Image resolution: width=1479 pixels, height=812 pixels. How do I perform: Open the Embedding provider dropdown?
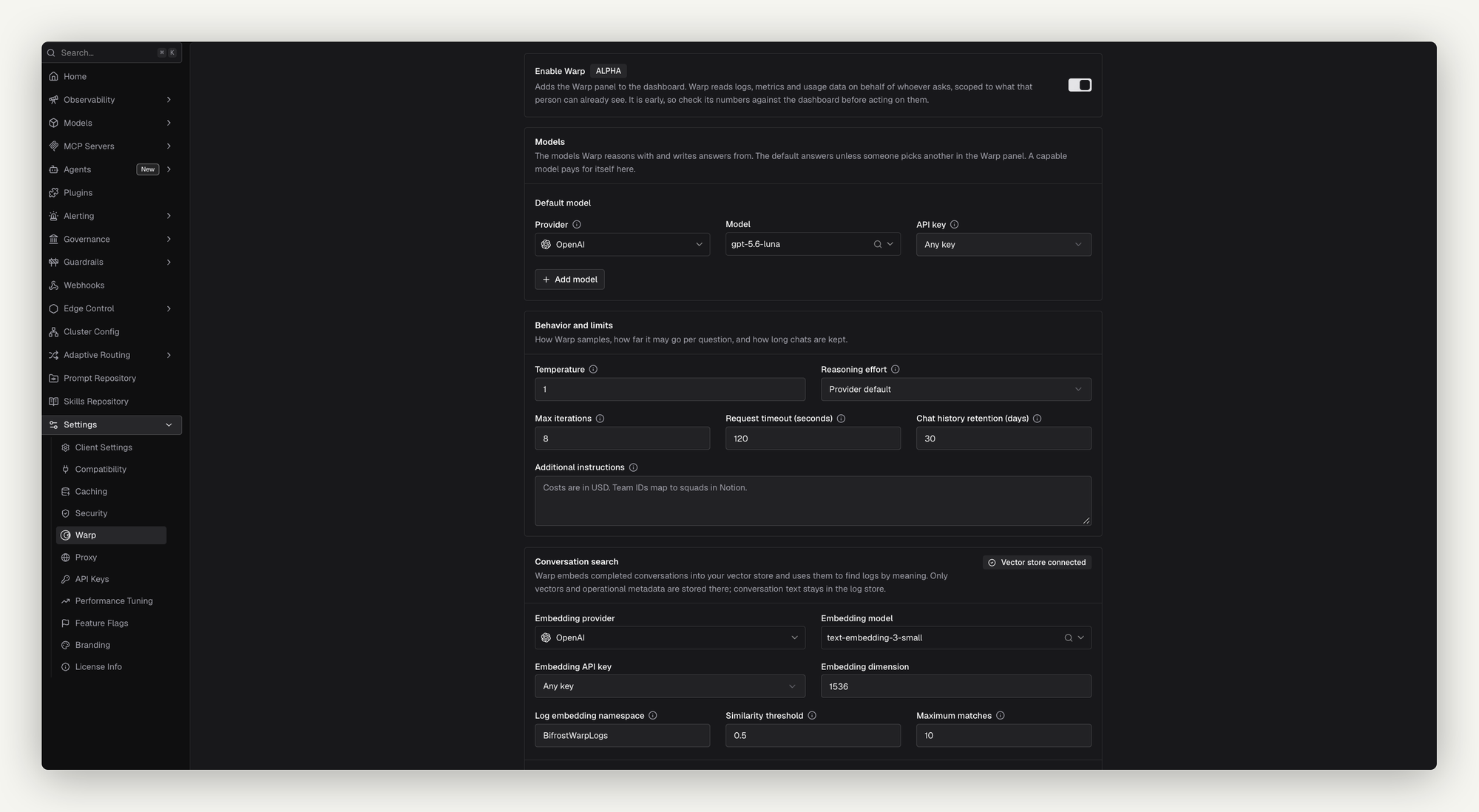pyautogui.click(x=669, y=638)
